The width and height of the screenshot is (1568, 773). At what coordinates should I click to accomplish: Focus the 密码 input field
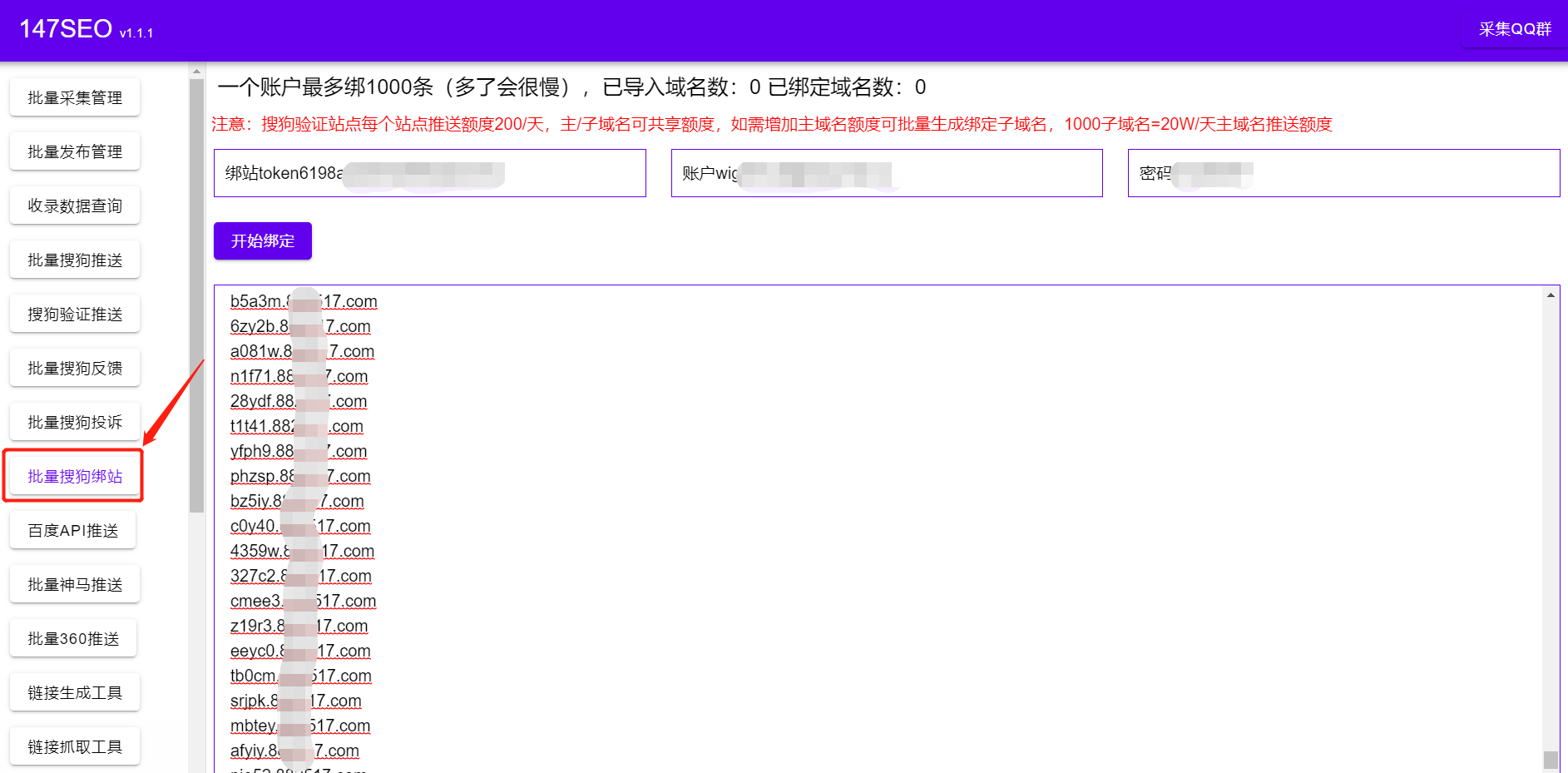pyautogui.click(x=1343, y=173)
